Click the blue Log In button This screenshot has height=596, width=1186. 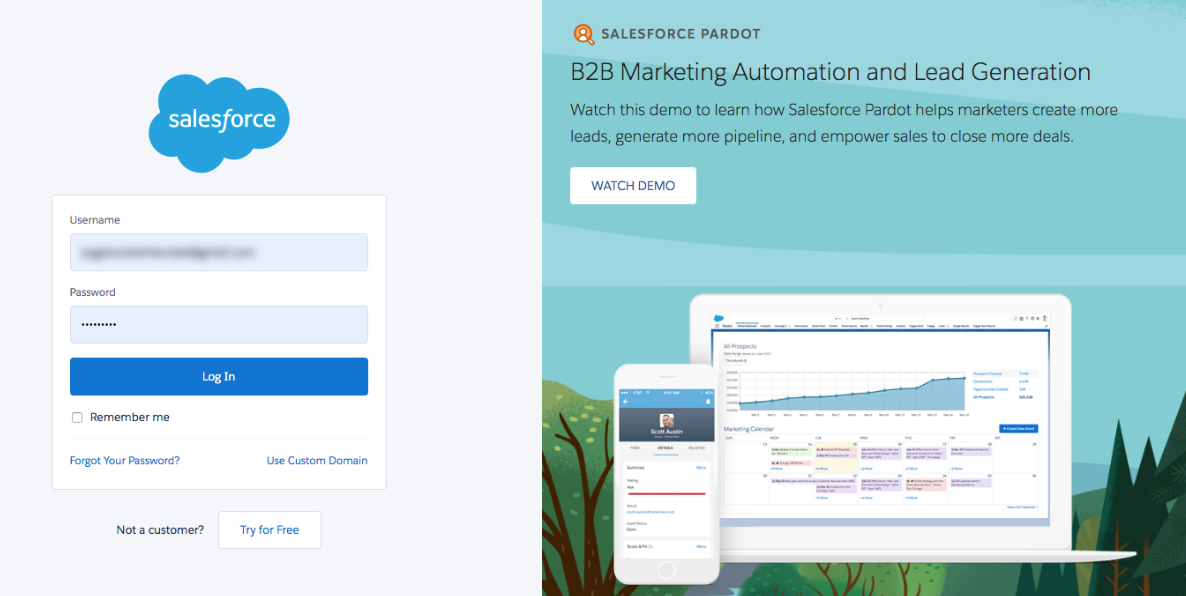[219, 377]
